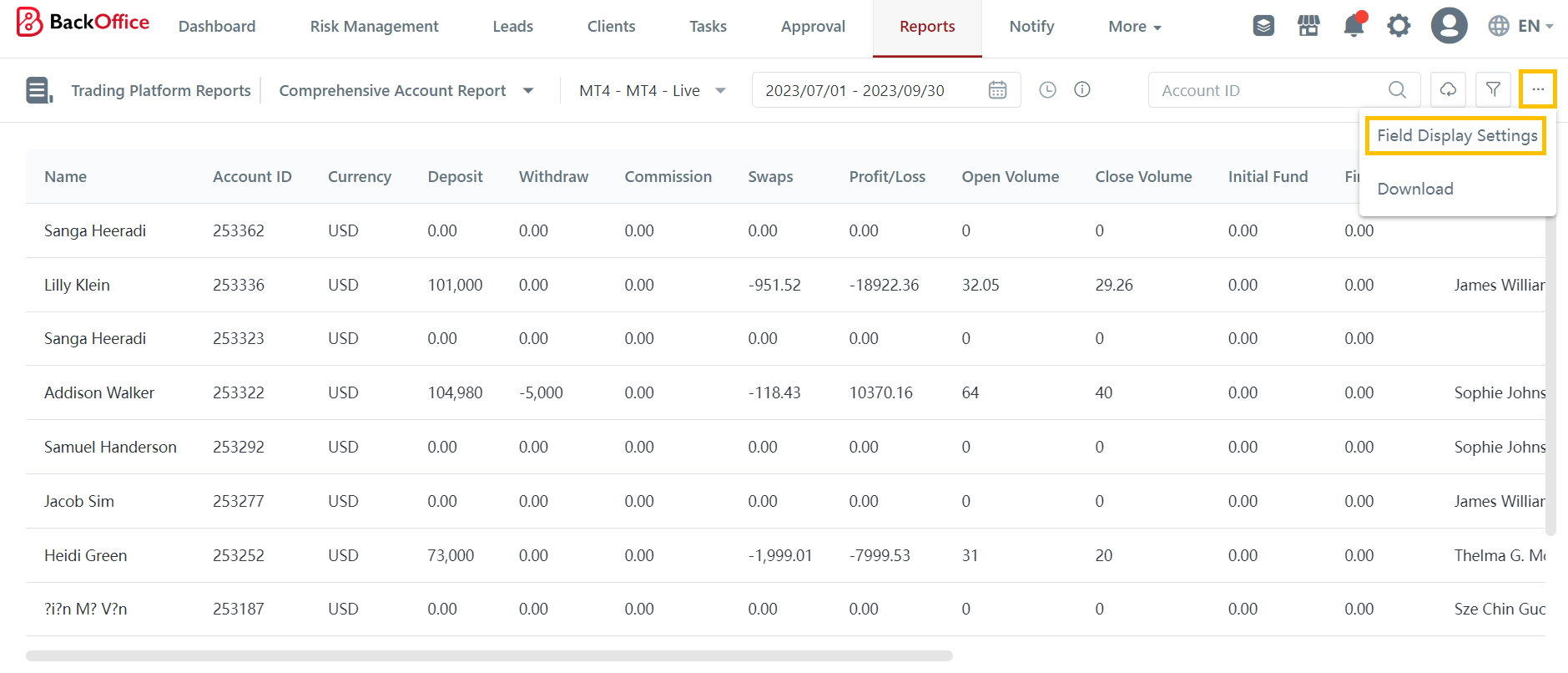
Task: Click the info circle icon
Action: pos(1082,90)
